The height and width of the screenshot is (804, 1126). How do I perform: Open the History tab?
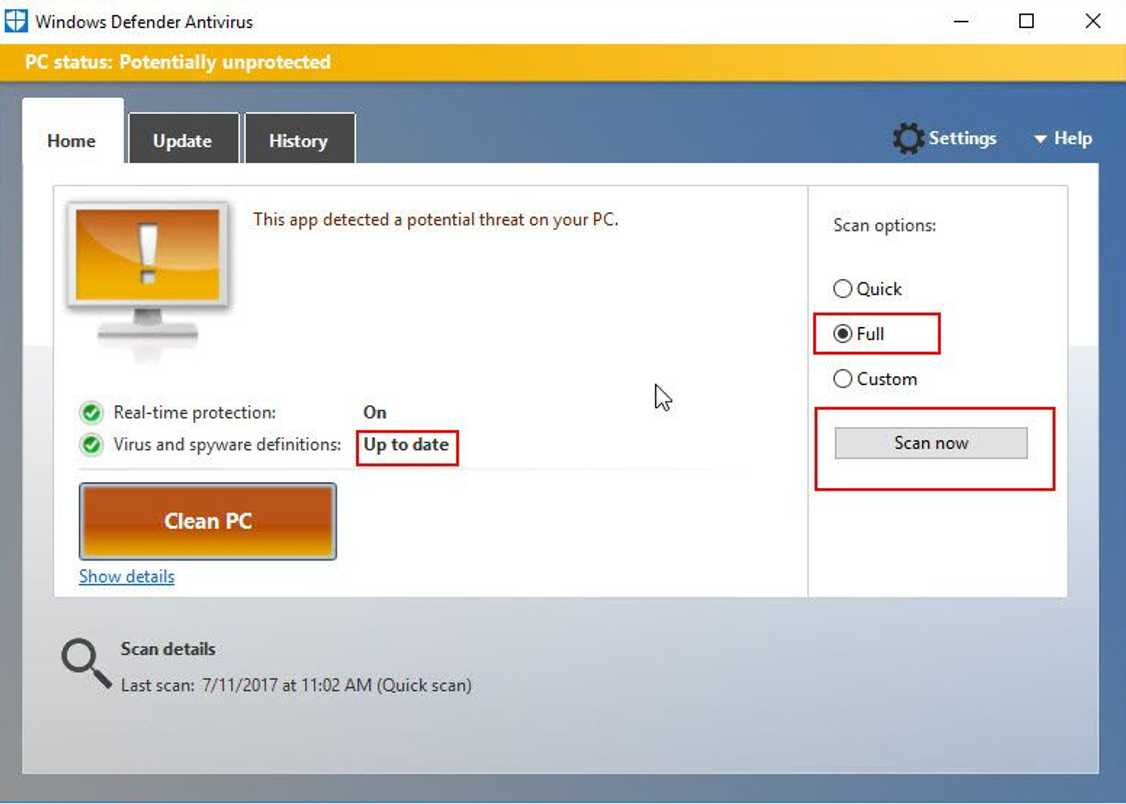click(x=299, y=141)
